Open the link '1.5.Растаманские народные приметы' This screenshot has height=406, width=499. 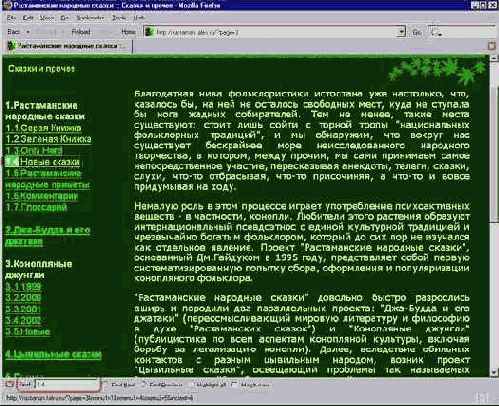[x=48, y=179]
